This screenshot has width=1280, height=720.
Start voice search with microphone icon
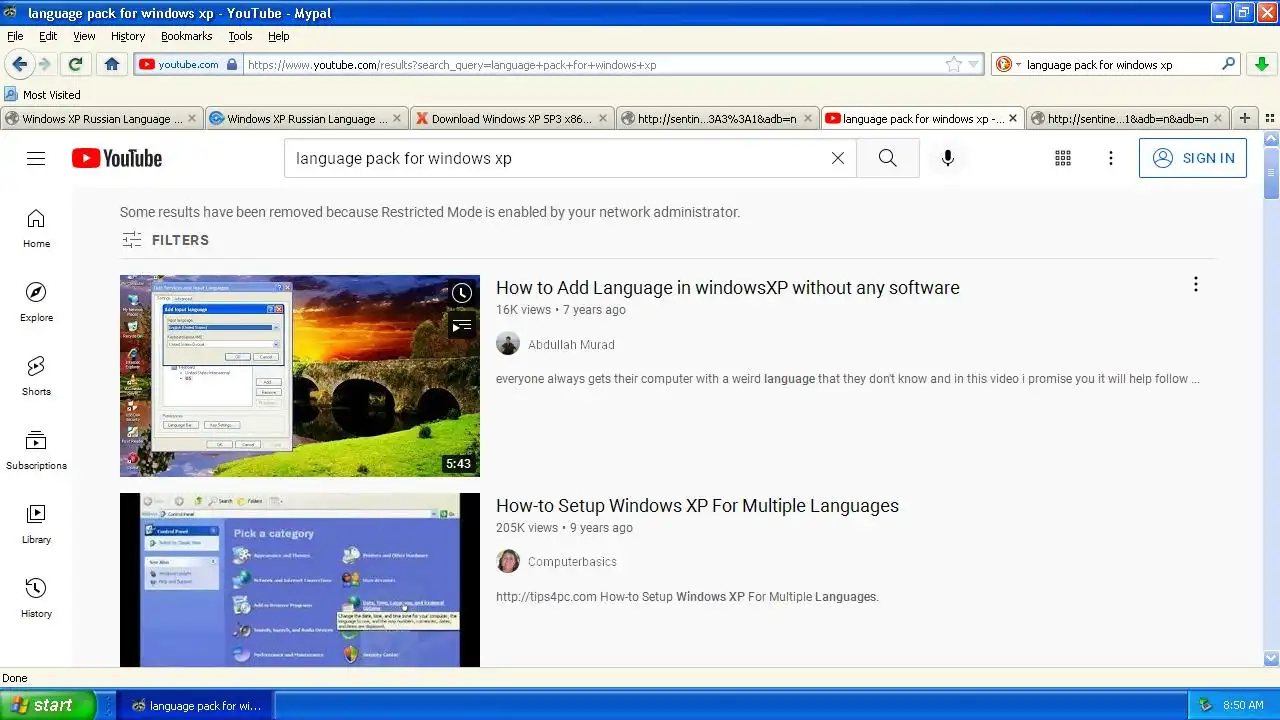pos(948,158)
